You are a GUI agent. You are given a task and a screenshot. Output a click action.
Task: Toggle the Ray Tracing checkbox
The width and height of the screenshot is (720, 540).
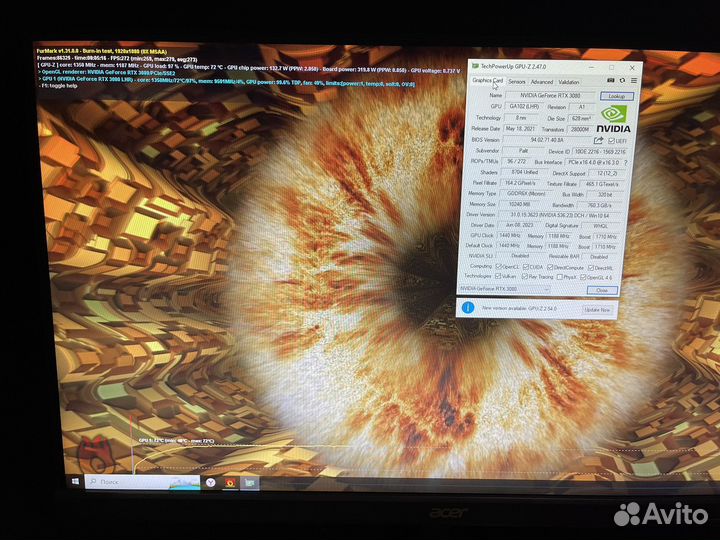pos(524,276)
